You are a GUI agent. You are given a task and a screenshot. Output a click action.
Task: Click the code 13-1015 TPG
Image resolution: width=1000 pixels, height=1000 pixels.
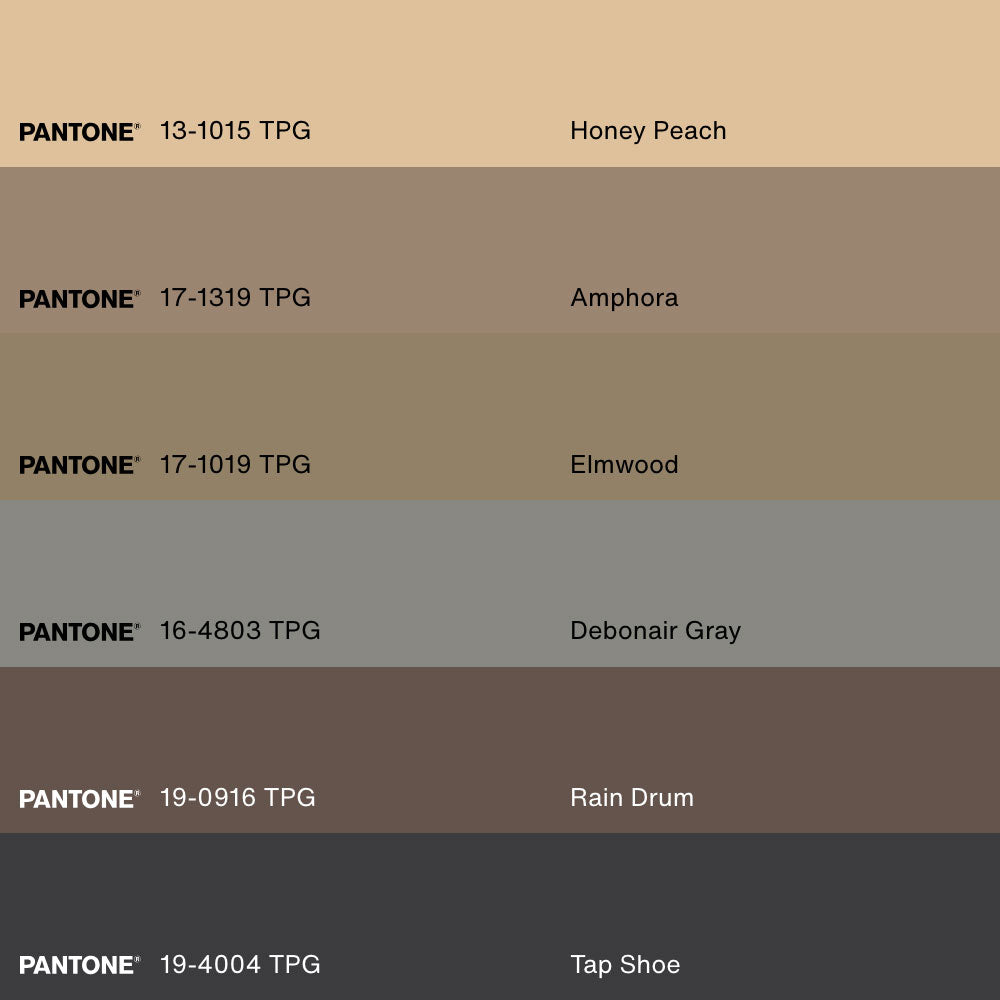[235, 131]
